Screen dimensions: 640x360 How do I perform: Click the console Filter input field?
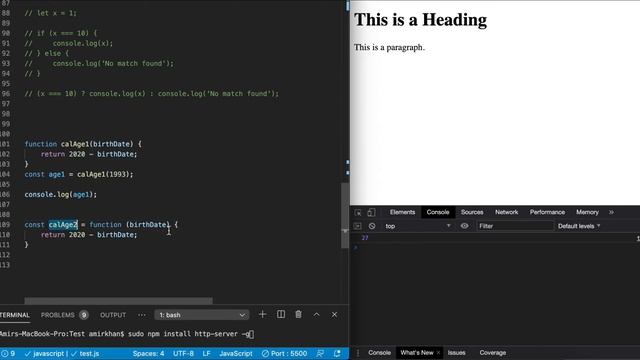515,226
